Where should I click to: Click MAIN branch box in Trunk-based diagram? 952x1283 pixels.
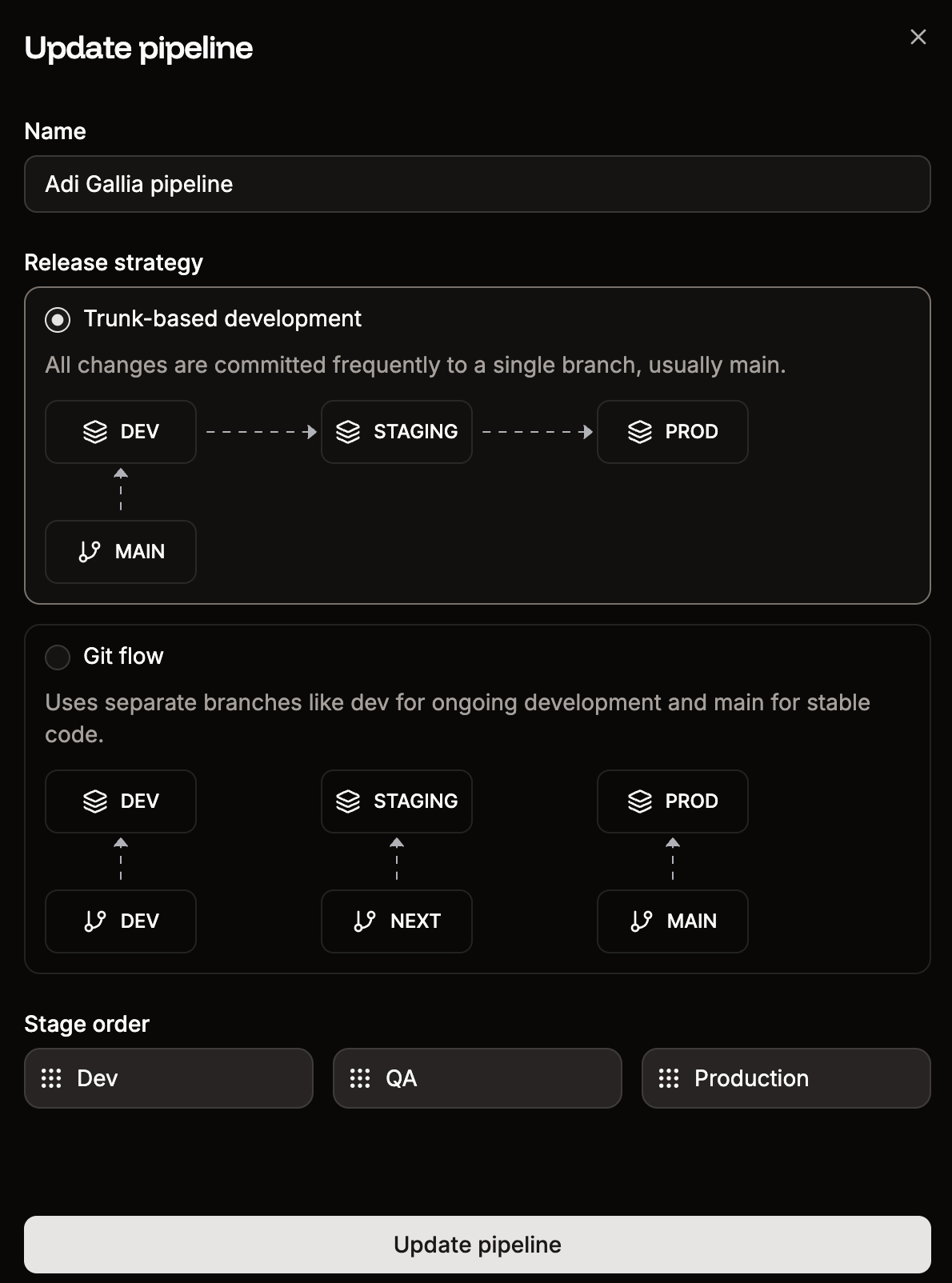(x=121, y=552)
